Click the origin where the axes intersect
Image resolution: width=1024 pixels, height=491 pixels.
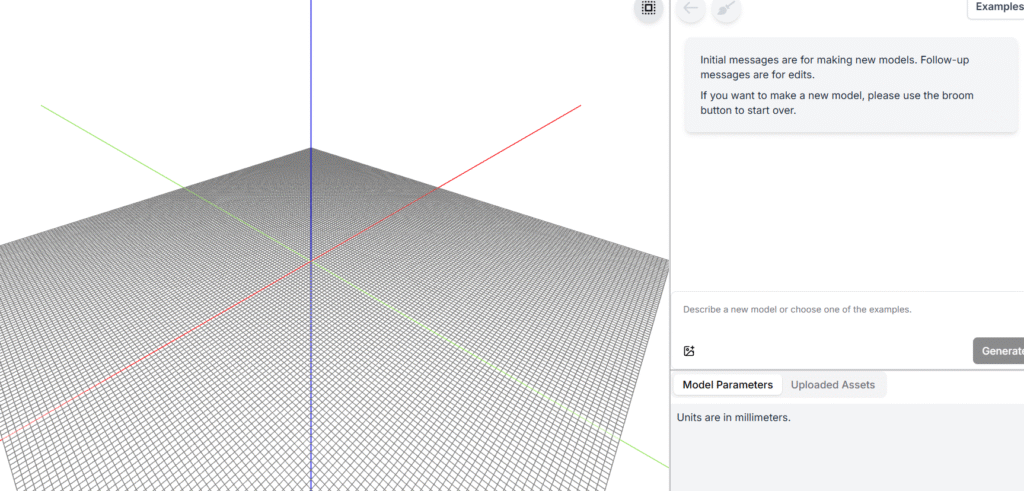coord(311,260)
